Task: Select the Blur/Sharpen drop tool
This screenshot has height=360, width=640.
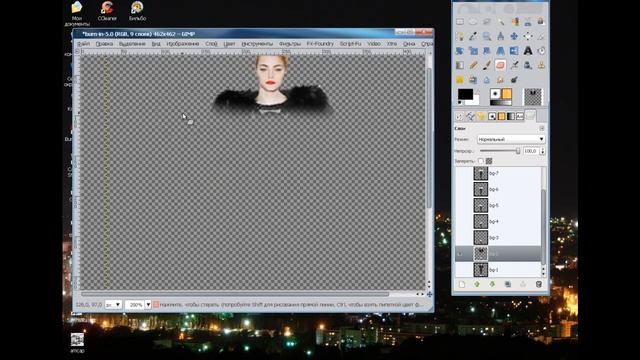Action: point(487,80)
